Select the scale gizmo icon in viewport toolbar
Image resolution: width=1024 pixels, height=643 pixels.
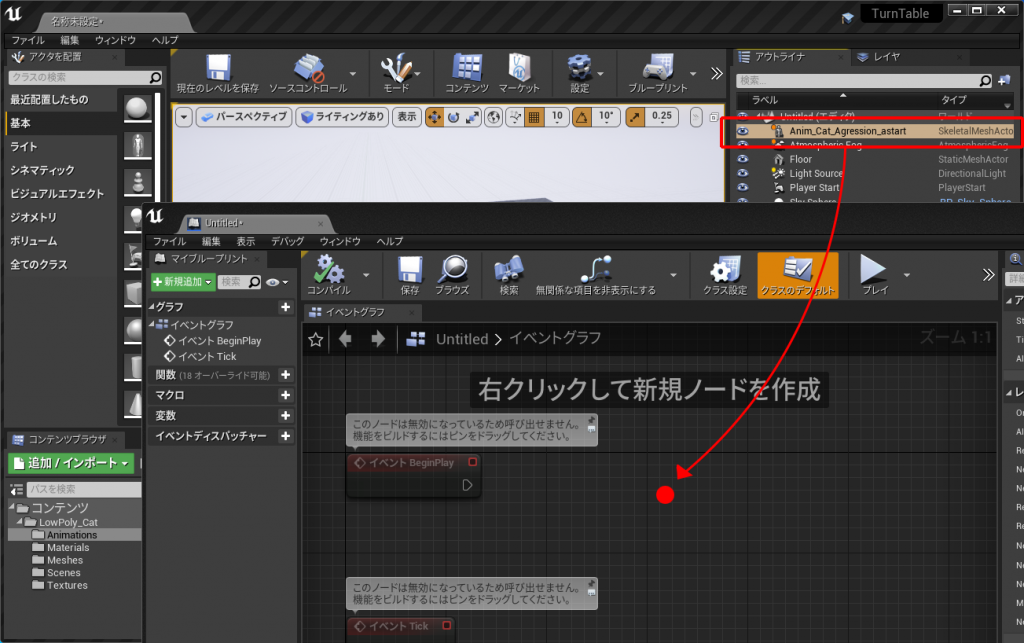coord(472,118)
